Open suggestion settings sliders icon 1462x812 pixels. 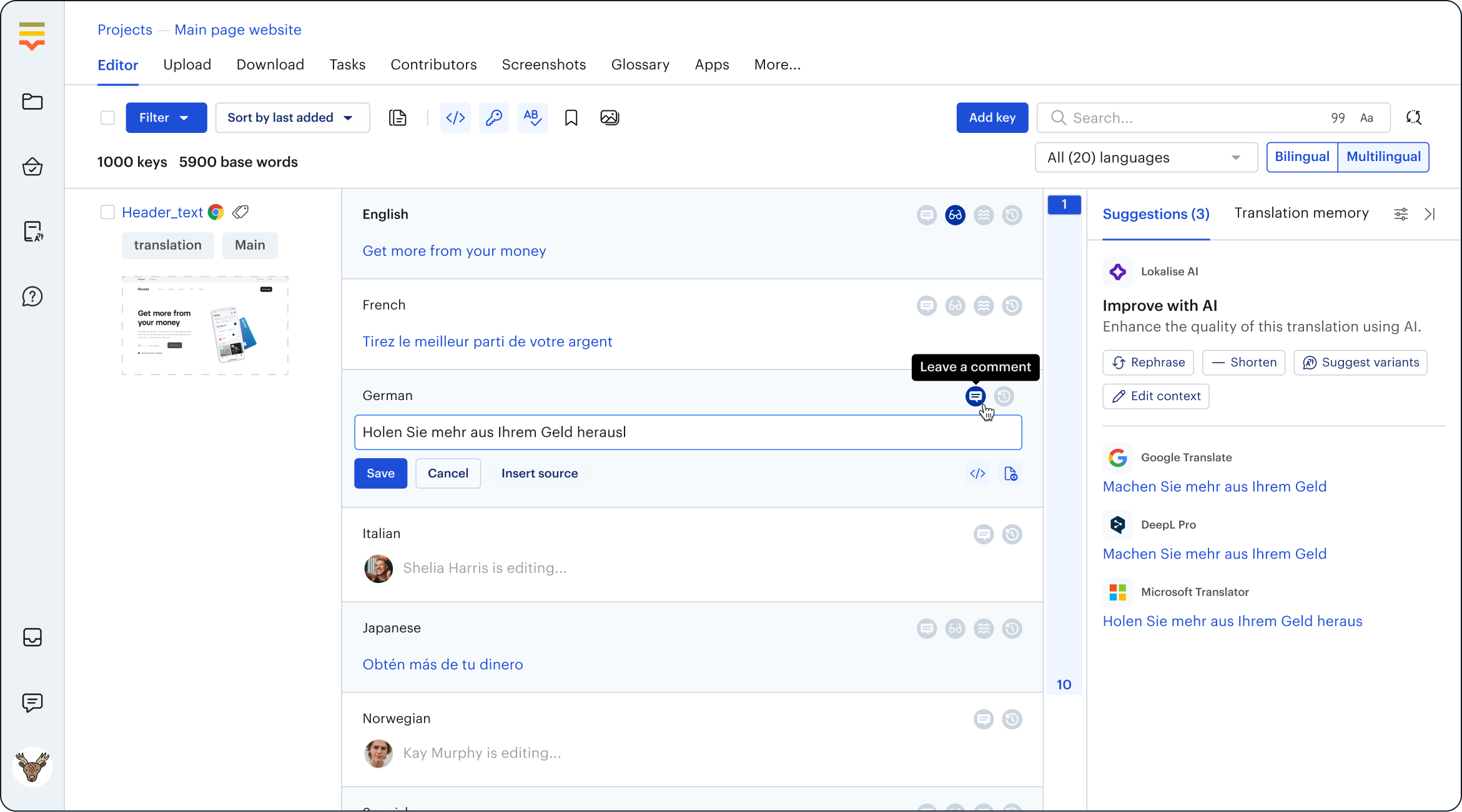(x=1401, y=214)
